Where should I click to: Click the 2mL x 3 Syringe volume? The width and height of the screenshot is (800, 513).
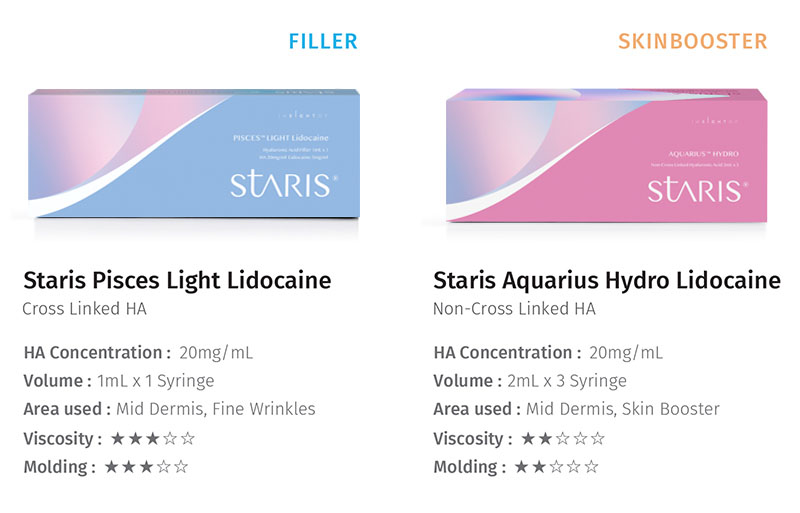click(567, 381)
